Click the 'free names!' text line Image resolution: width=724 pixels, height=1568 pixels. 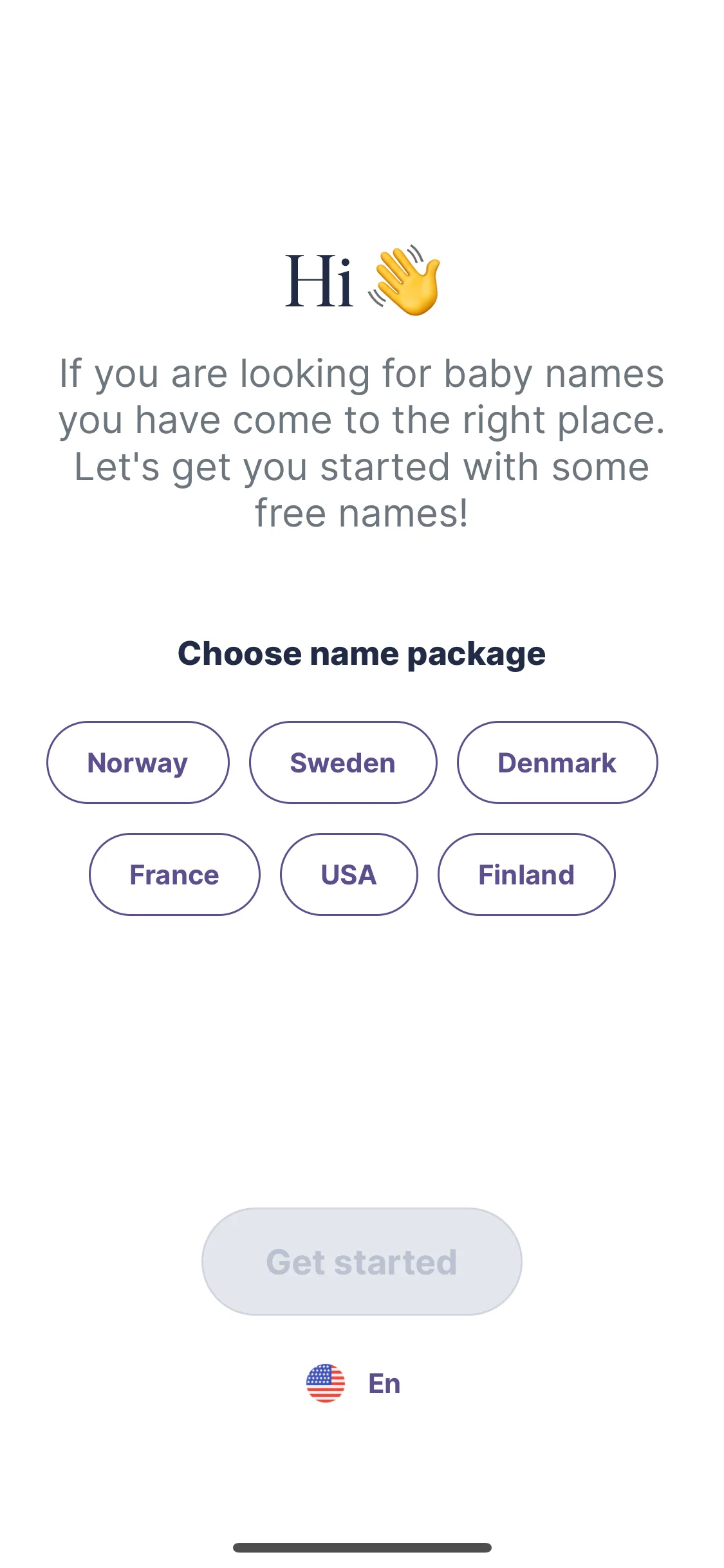click(362, 513)
